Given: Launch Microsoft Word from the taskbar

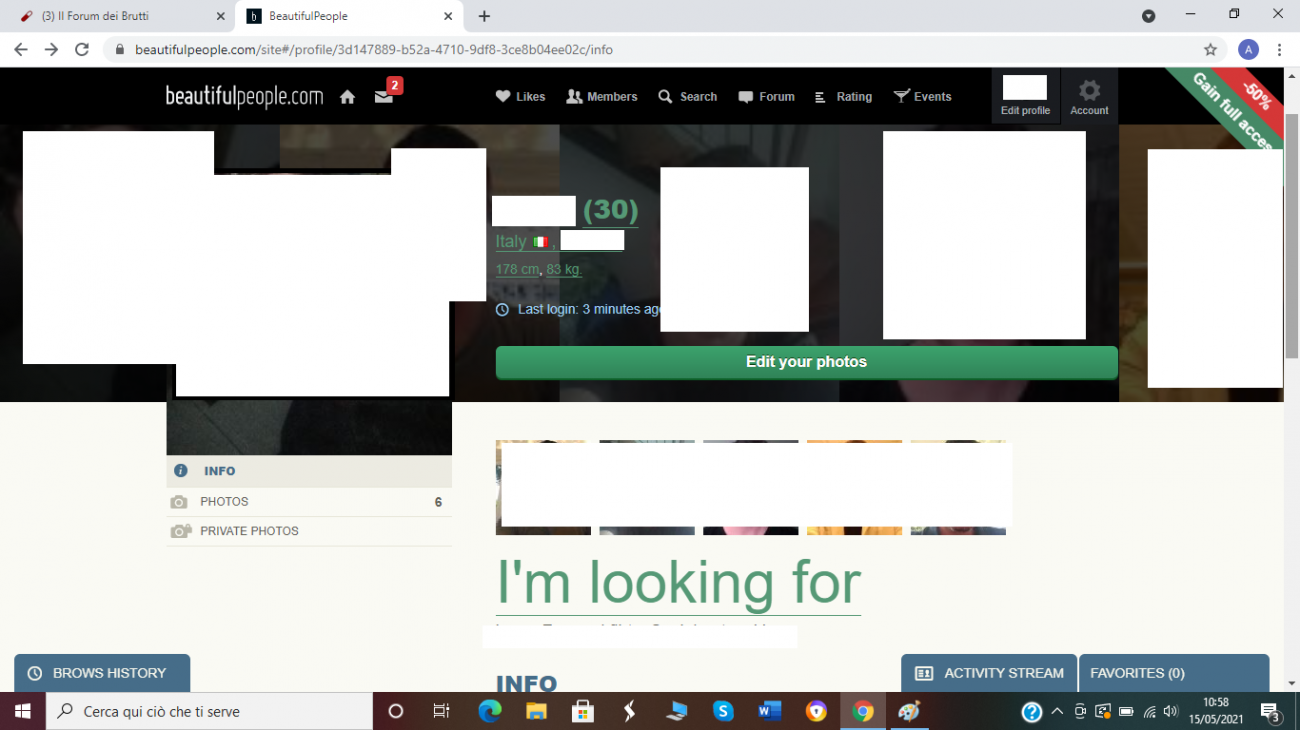Looking at the screenshot, I should [769, 711].
